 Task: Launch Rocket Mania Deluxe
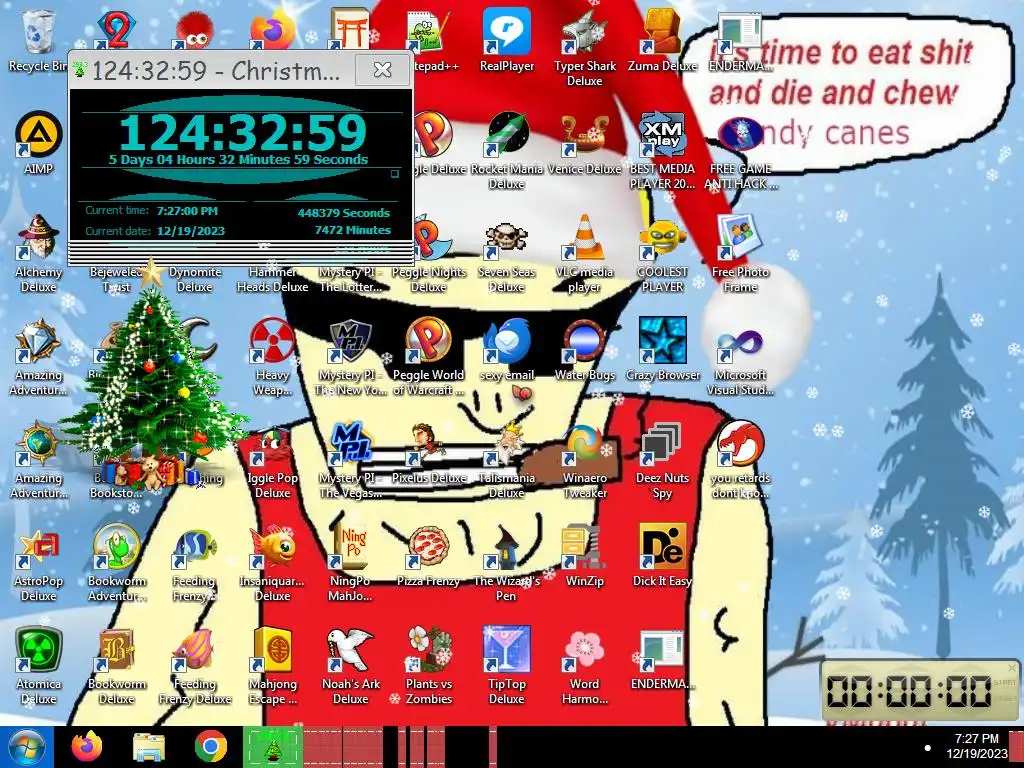click(507, 150)
